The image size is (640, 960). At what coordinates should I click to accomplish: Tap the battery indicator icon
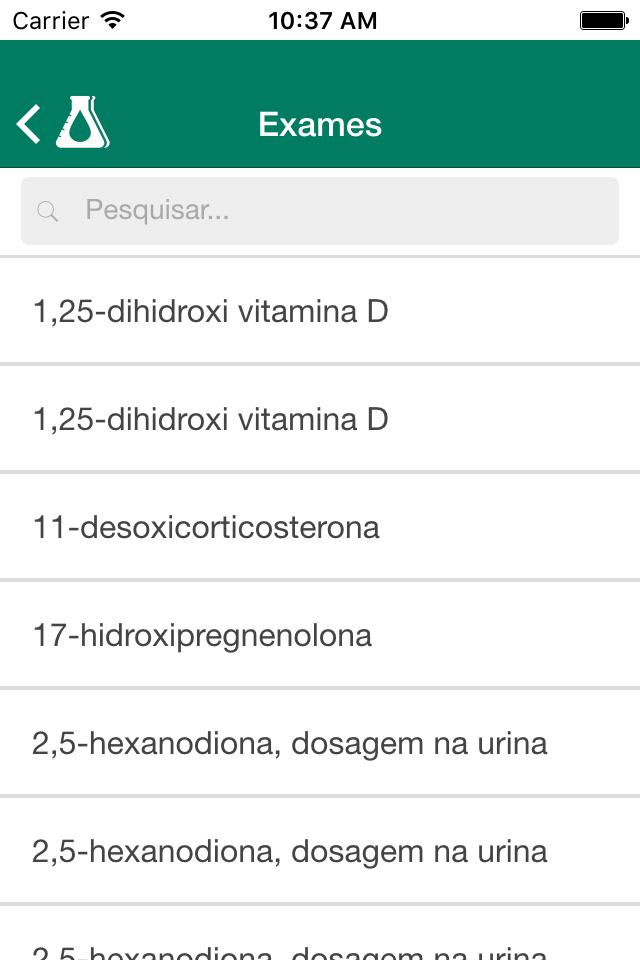604,21
